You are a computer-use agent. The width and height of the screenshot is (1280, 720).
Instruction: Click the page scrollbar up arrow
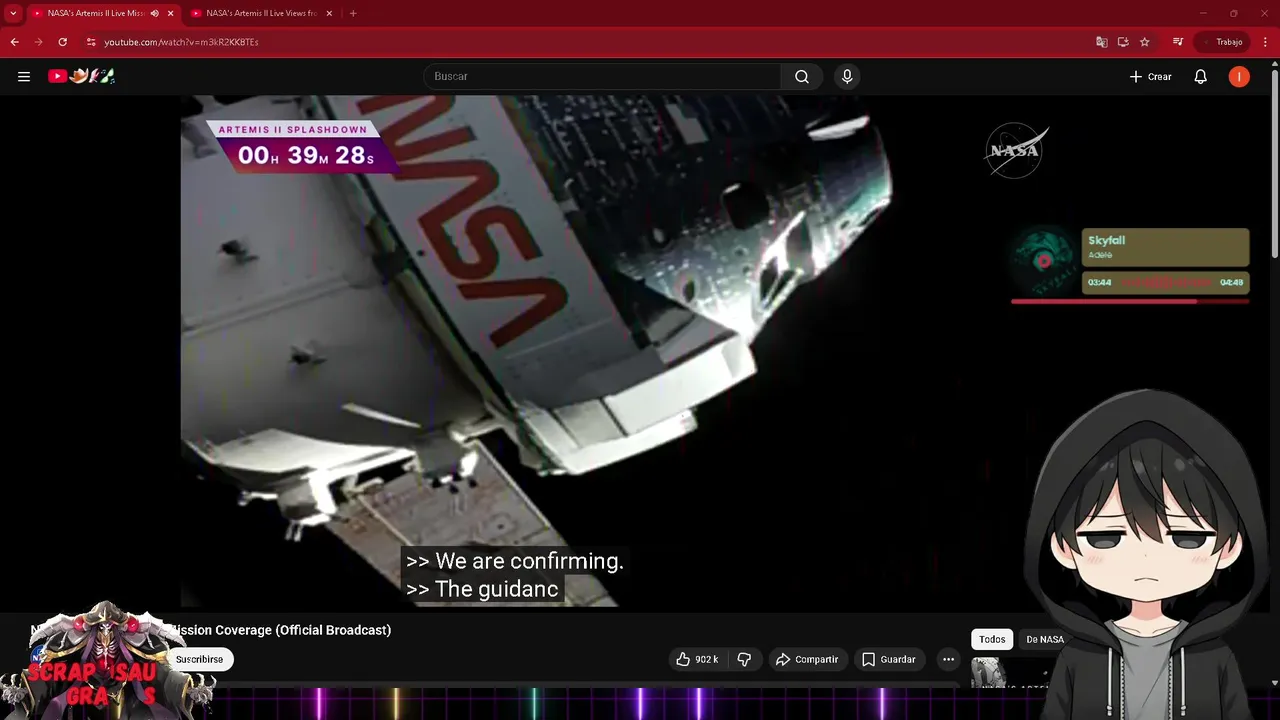coord(1274,65)
